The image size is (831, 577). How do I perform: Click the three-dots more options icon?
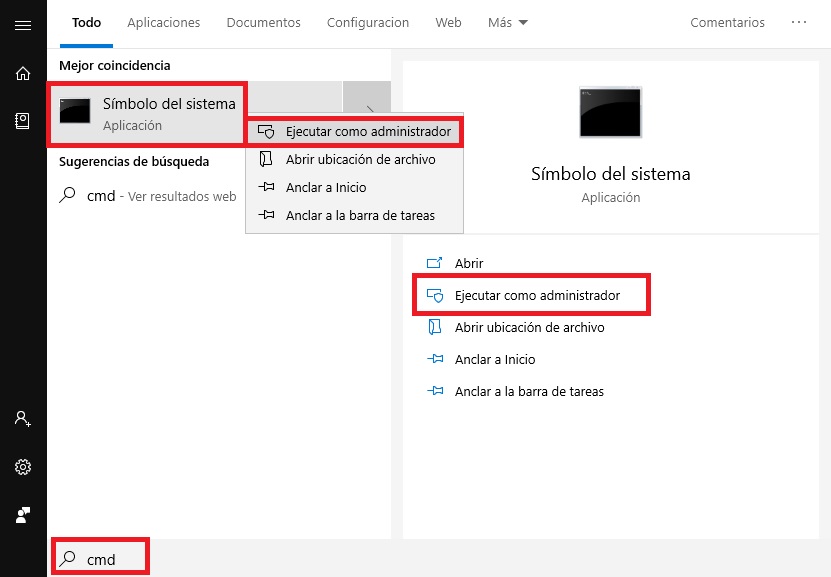(799, 22)
